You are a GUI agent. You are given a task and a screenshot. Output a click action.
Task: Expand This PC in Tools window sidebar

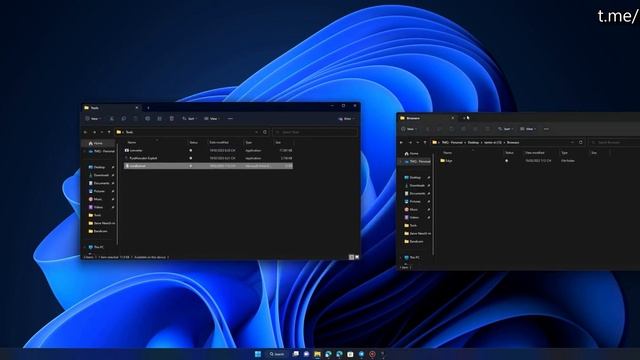click(x=85, y=247)
